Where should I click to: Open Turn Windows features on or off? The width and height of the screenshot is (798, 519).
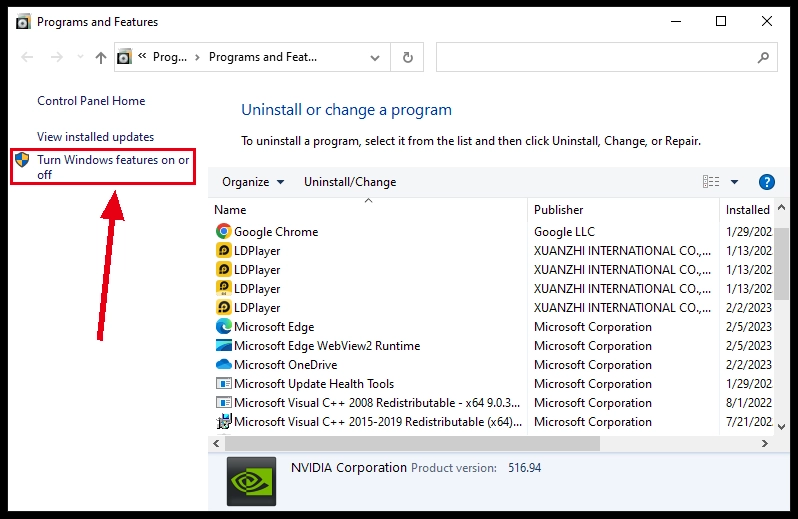113,167
